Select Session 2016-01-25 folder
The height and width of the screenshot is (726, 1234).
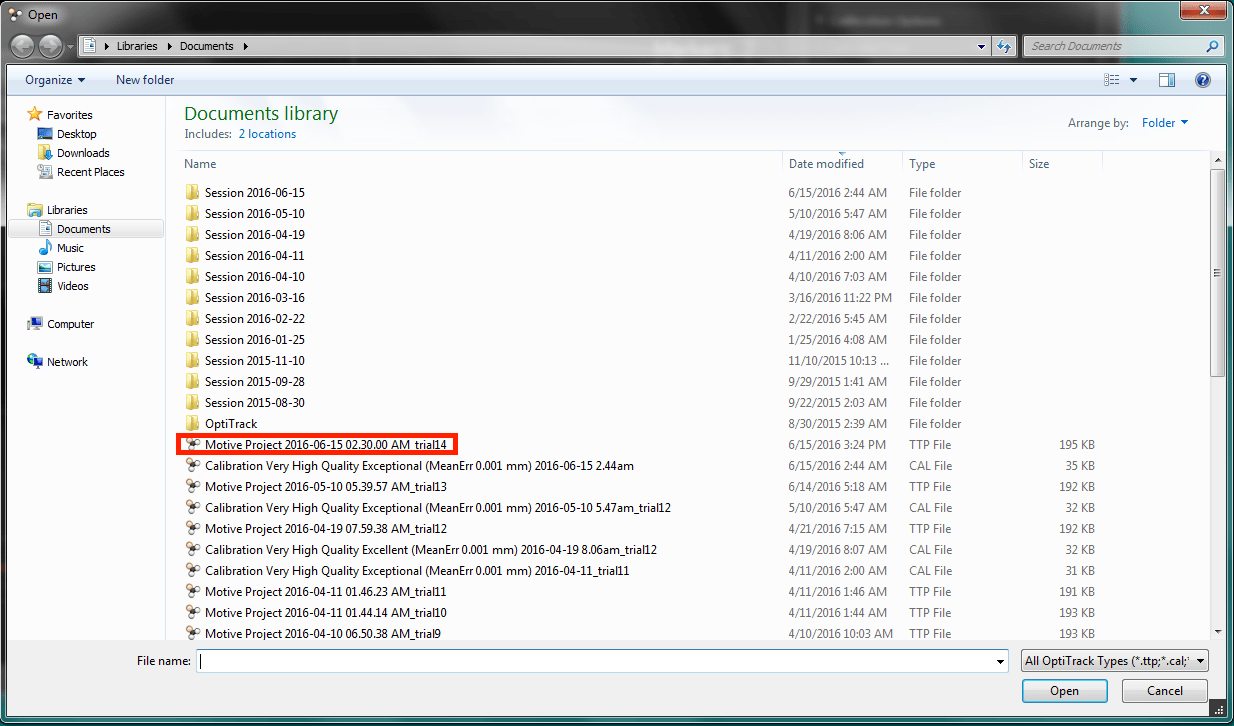(255, 339)
